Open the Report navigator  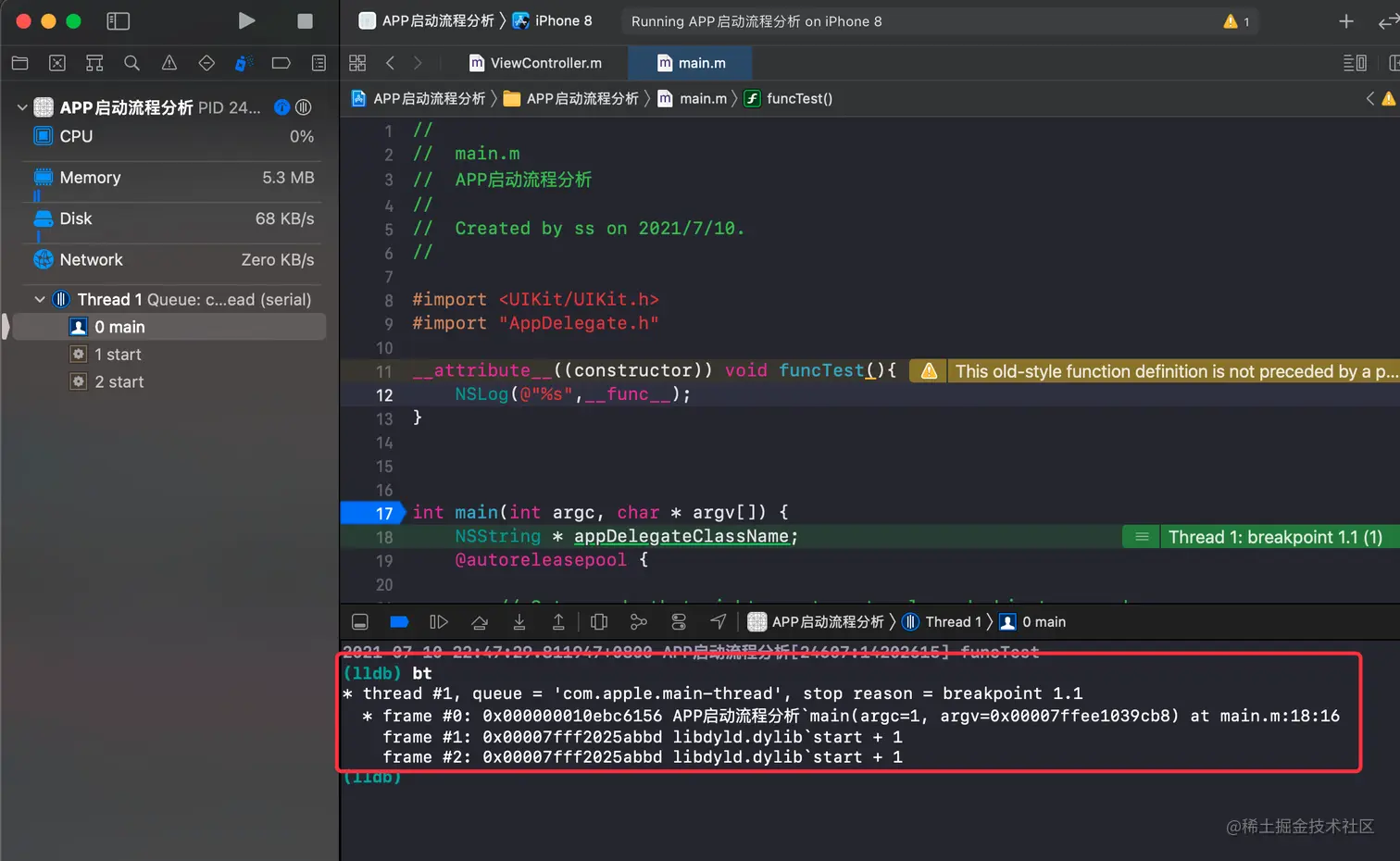click(x=319, y=63)
